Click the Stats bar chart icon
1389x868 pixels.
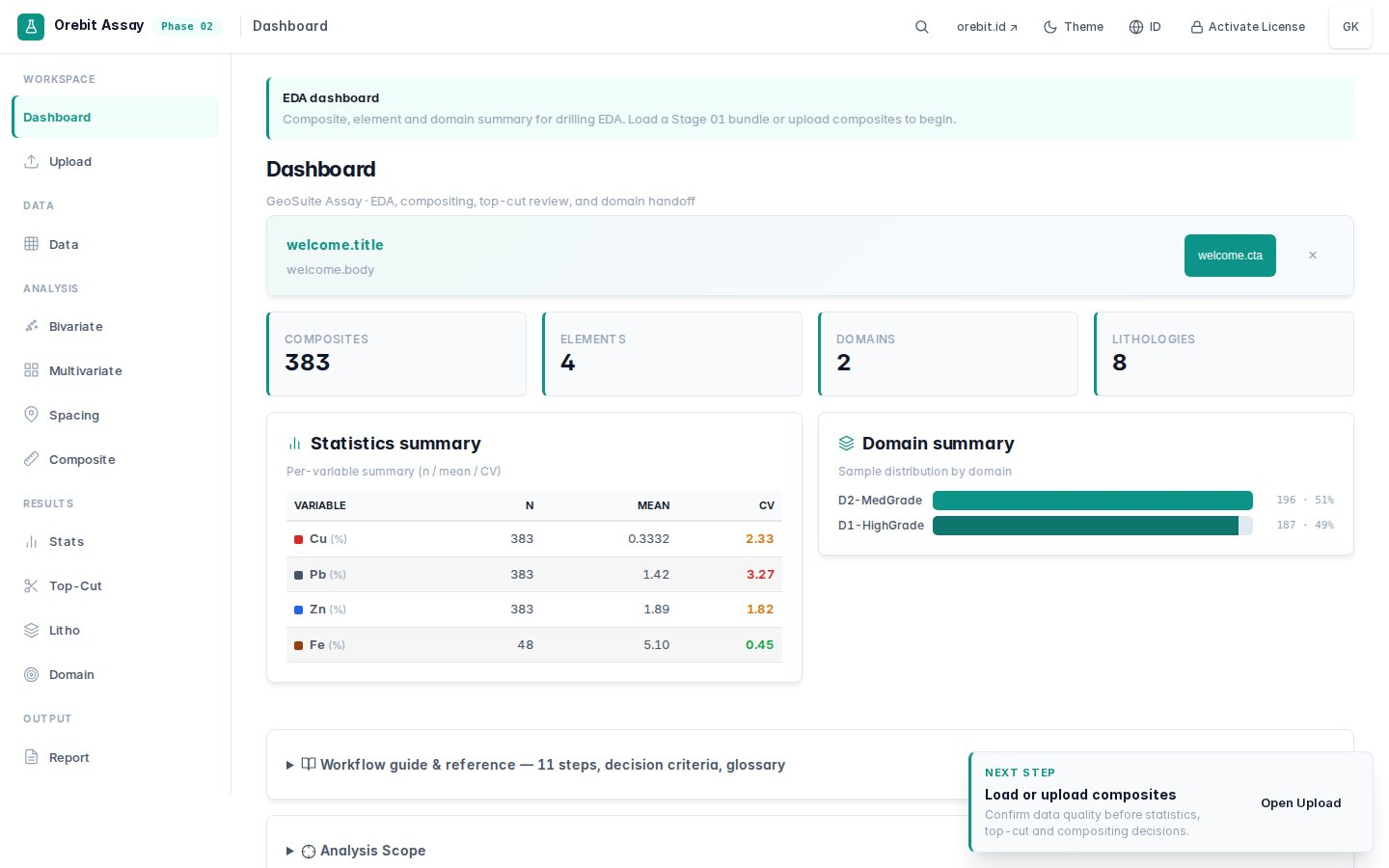click(31, 541)
